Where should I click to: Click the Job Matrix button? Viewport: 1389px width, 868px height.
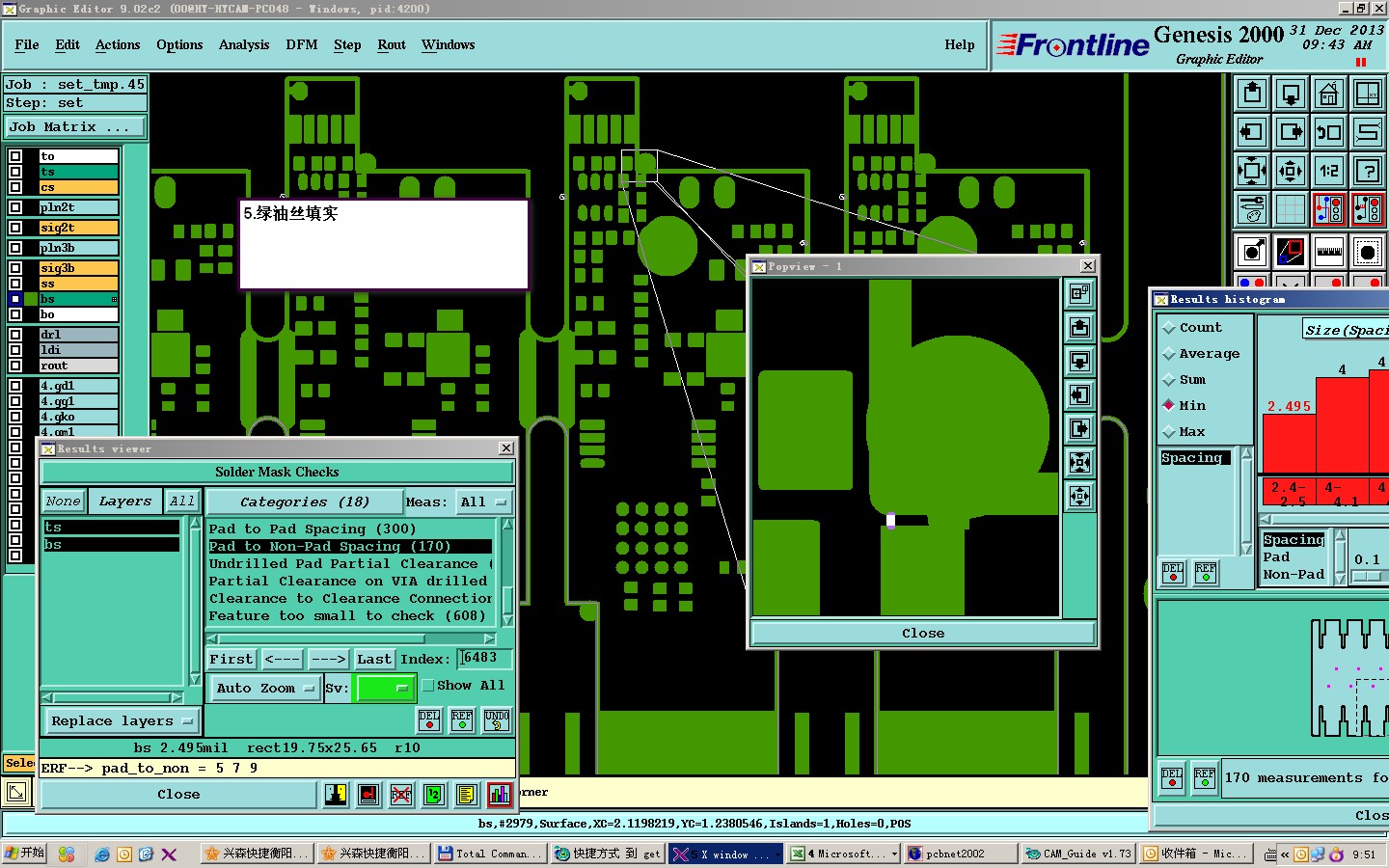click(75, 127)
